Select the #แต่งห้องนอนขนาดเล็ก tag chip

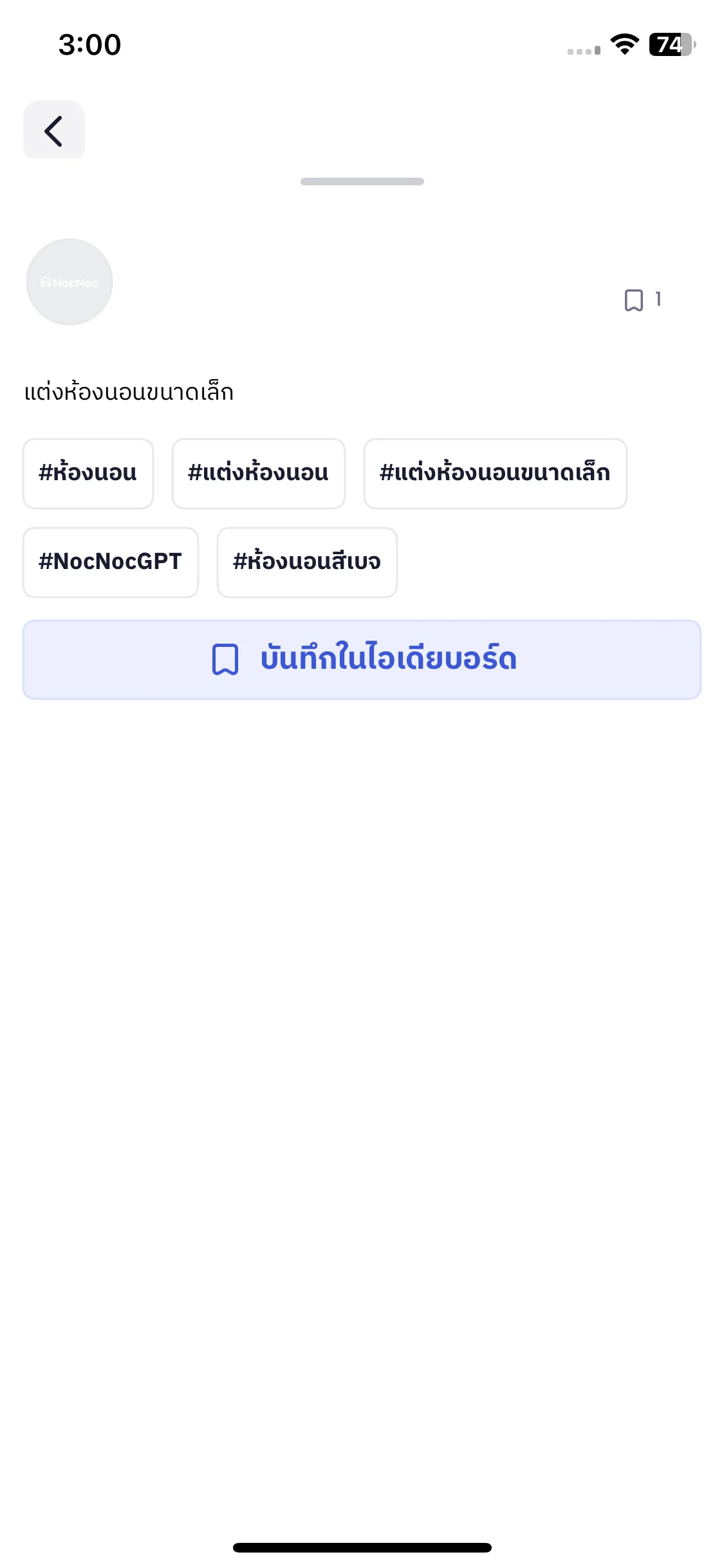pos(496,473)
